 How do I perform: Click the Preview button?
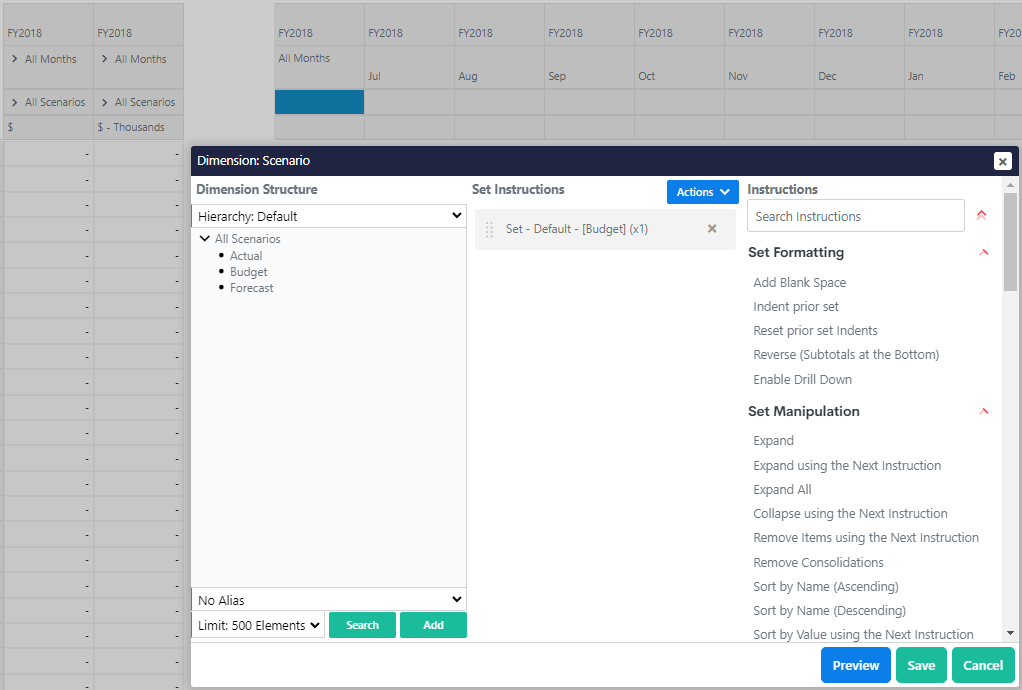pyautogui.click(x=855, y=665)
